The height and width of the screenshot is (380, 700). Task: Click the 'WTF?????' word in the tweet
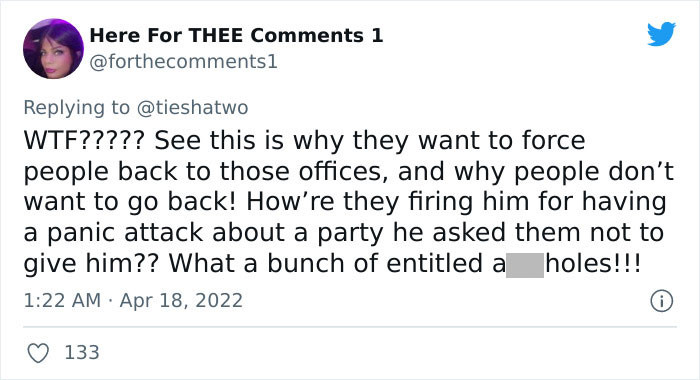pyautogui.click(x=84, y=141)
